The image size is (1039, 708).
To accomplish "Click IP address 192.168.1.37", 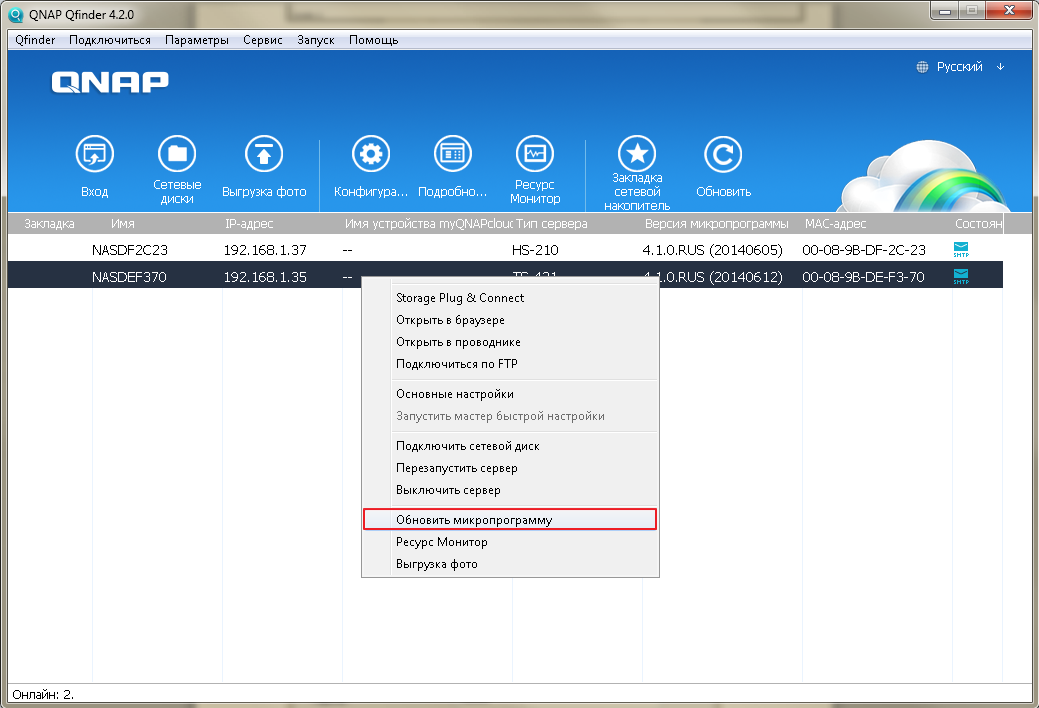I will point(265,250).
